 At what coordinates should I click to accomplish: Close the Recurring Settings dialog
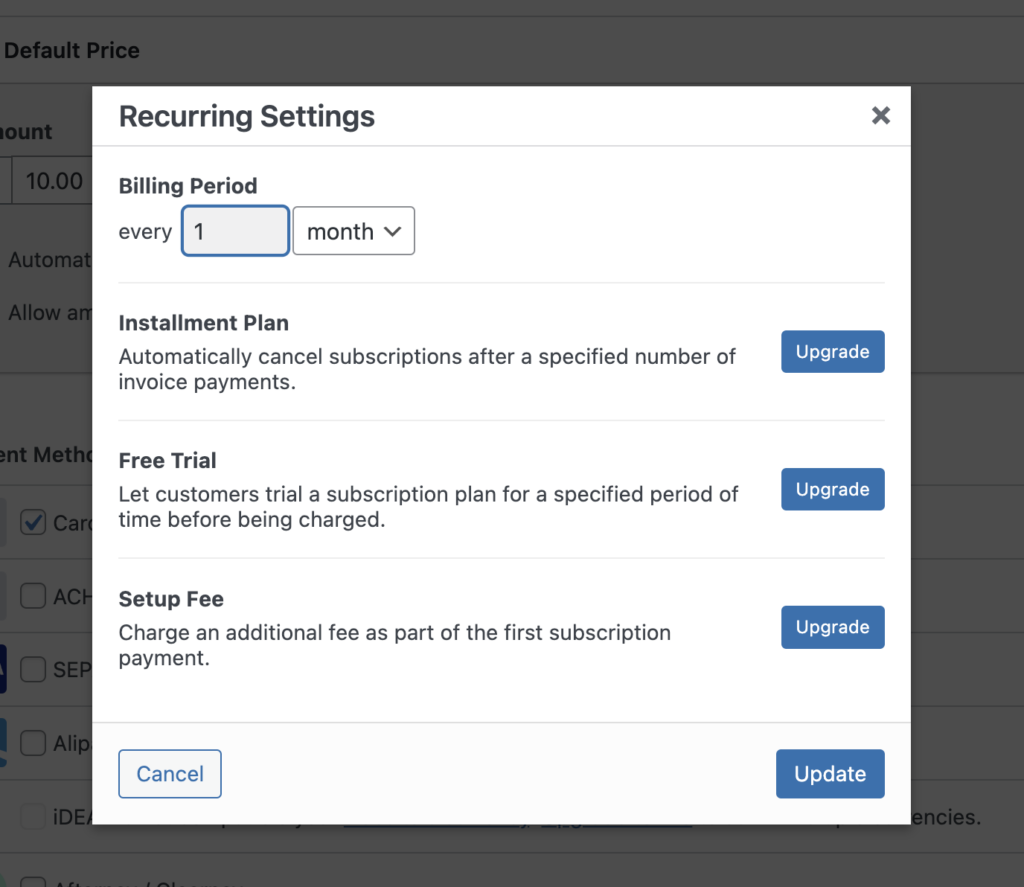(x=880, y=116)
